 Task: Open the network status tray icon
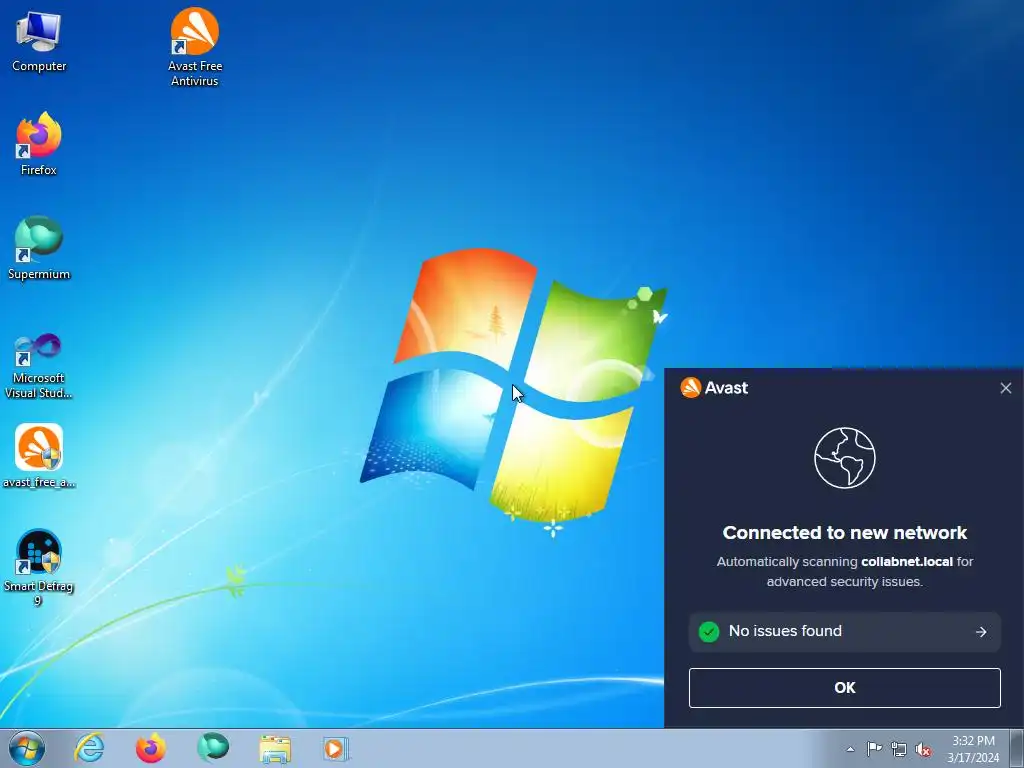click(899, 749)
